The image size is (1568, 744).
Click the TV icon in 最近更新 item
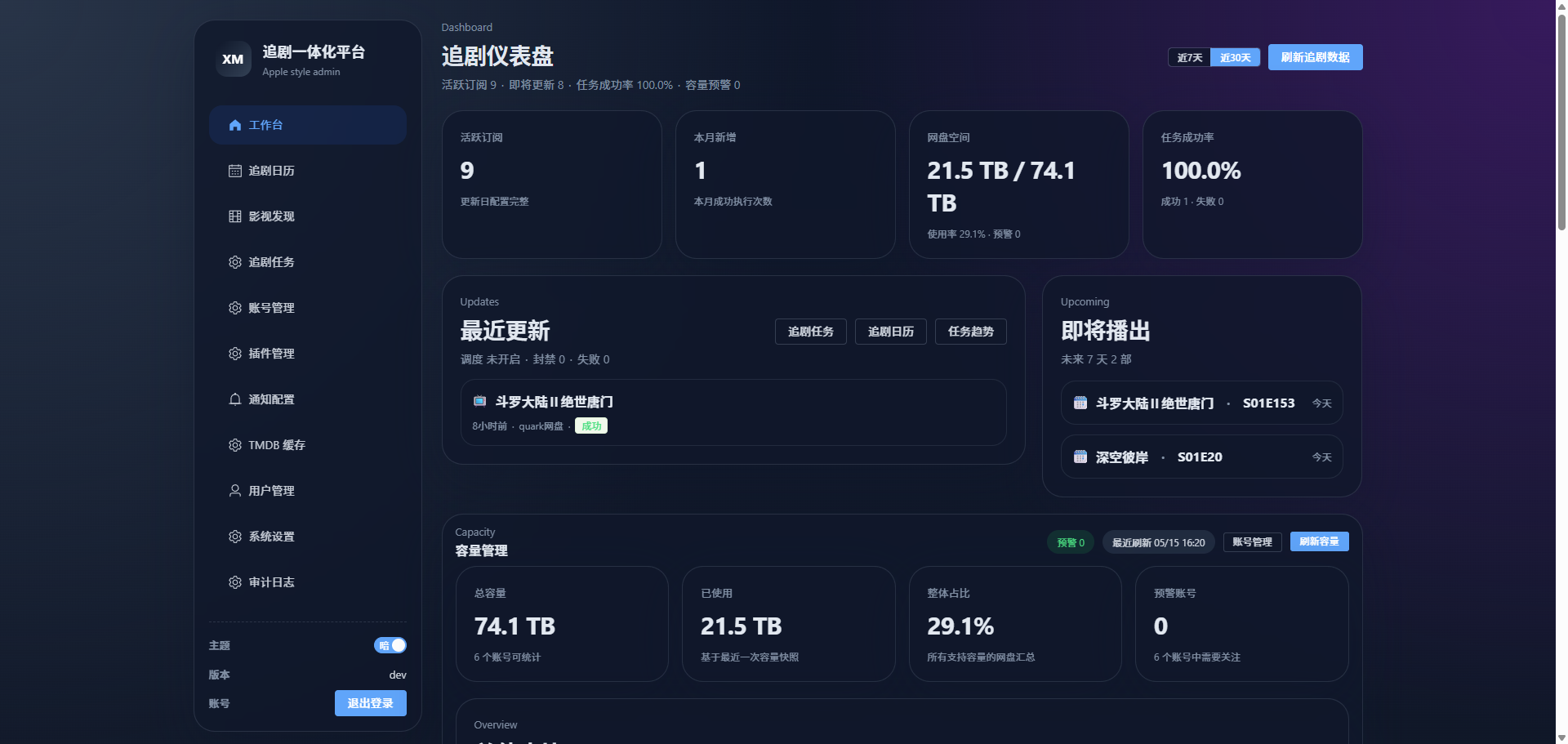(x=480, y=401)
